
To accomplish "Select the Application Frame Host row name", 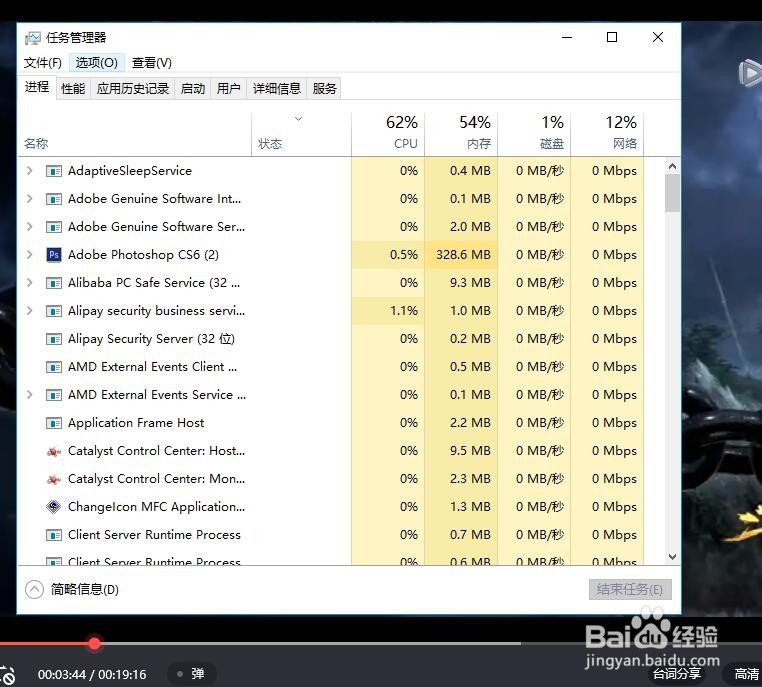I will click(x=136, y=423).
